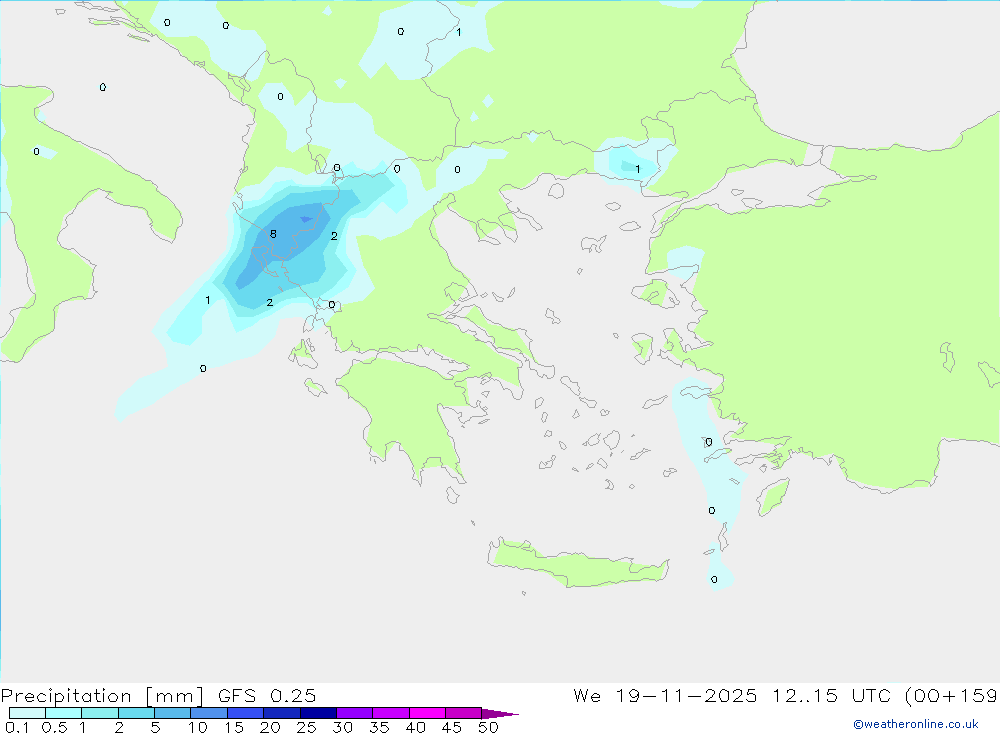
Task: Click the '0.1' legend scale label
Action: point(17,727)
